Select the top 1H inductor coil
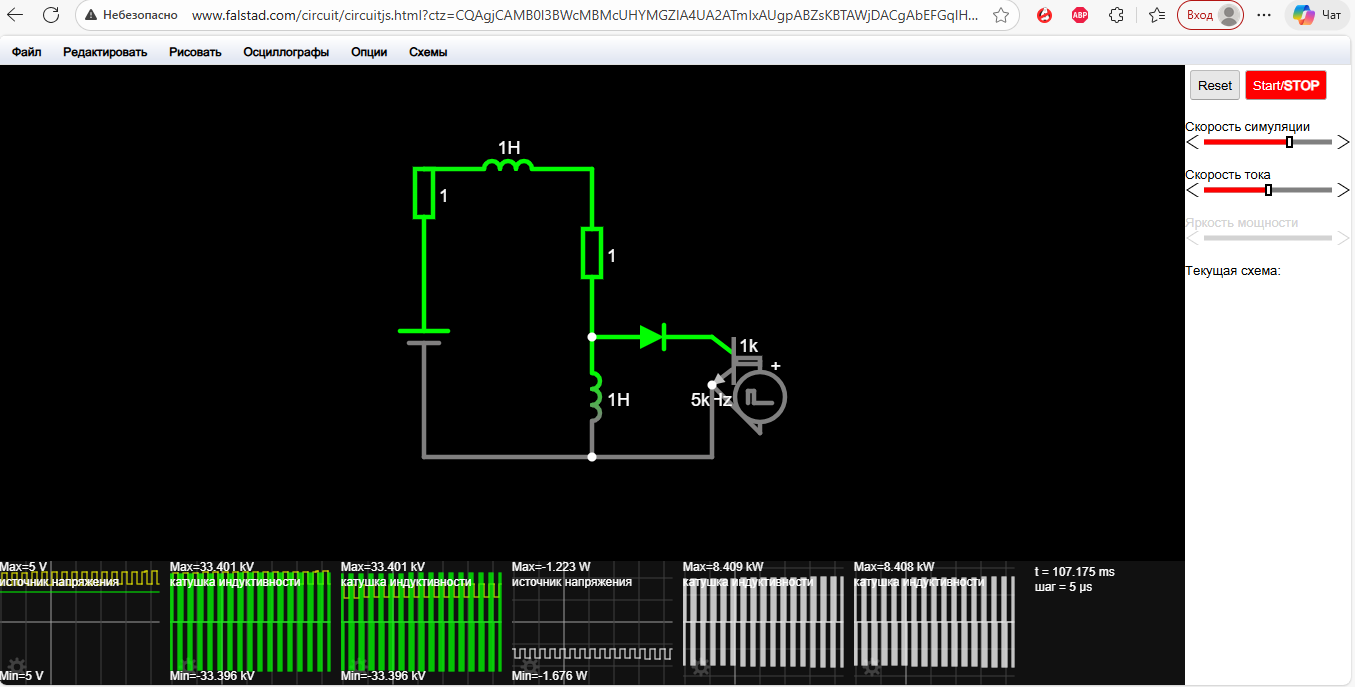Image resolution: width=1355 pixels, height=687 pixels. [508, 166]
